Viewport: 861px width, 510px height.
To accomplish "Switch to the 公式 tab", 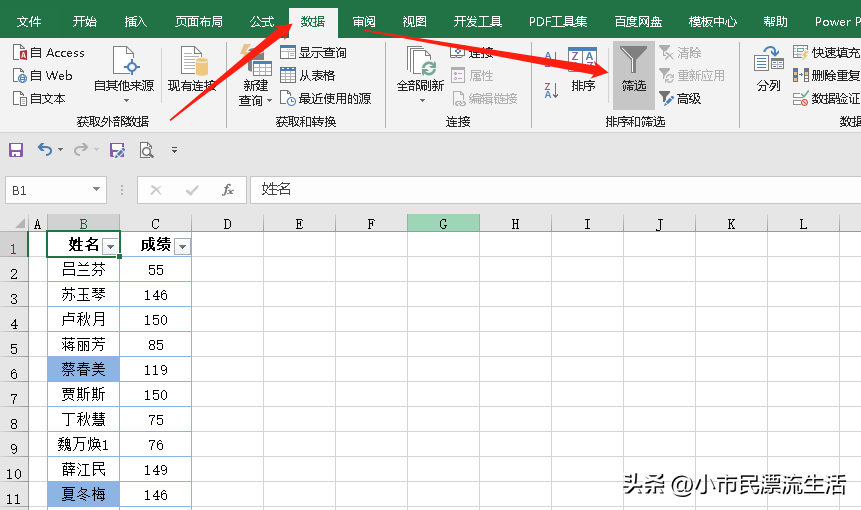I will pyautogui.click(x=262, y=22).
